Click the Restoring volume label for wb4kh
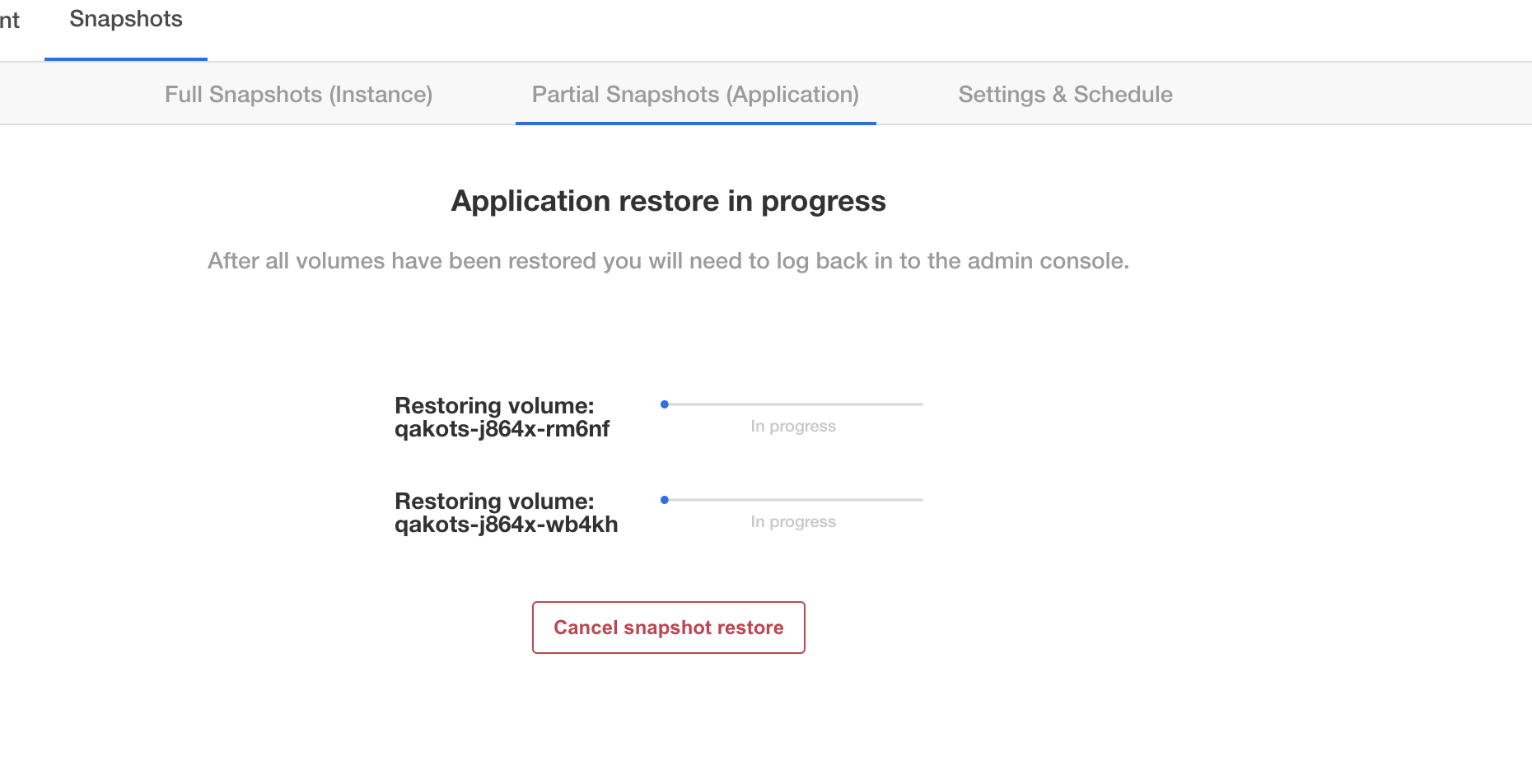Image resolution: width=1532 pixels, height=784 pixels. tap(493, 501)
